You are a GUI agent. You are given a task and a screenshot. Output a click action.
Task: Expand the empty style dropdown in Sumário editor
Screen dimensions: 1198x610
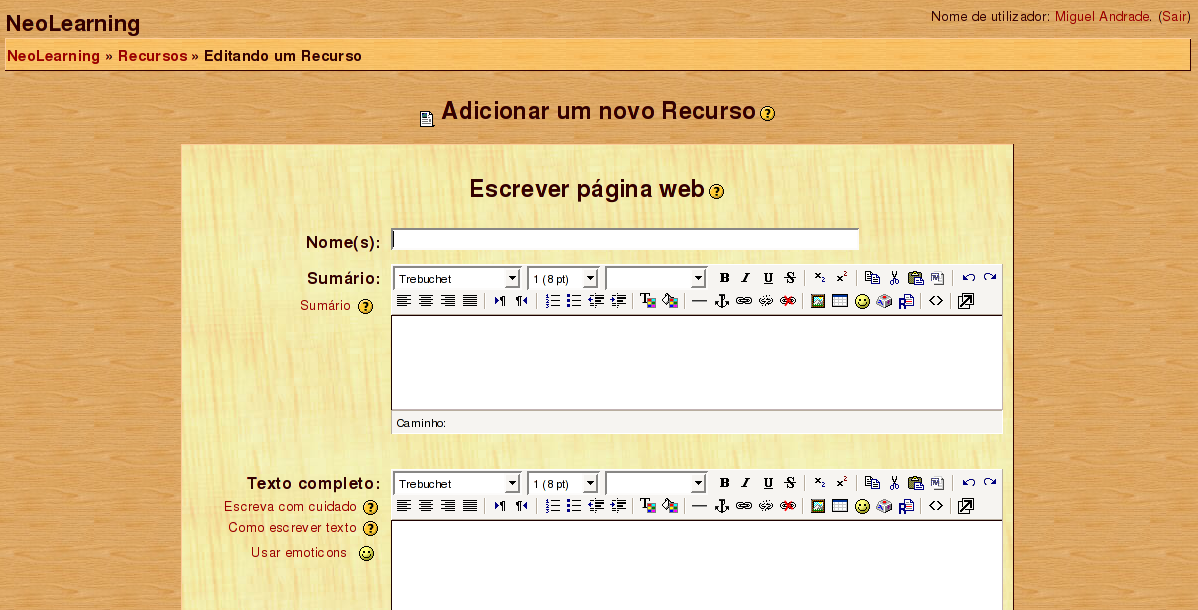pos(656,278)
